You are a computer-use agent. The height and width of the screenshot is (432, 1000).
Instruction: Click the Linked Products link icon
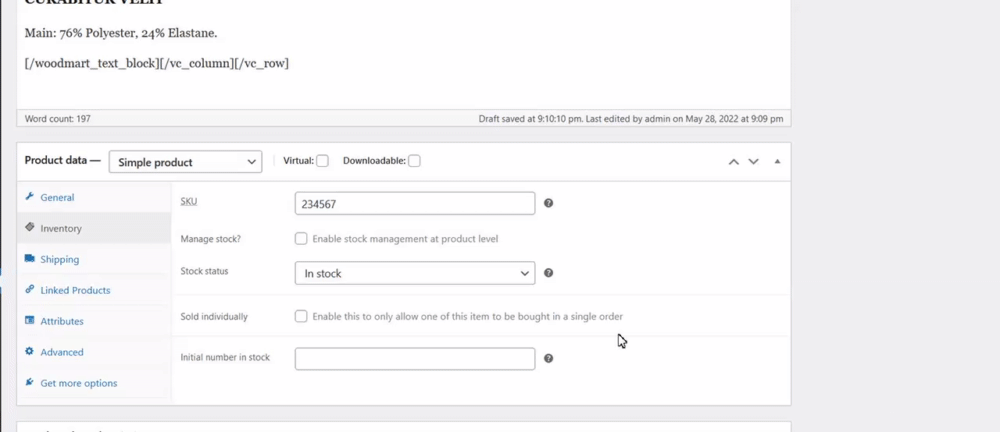pyautogui.click(x=30, y=290)
